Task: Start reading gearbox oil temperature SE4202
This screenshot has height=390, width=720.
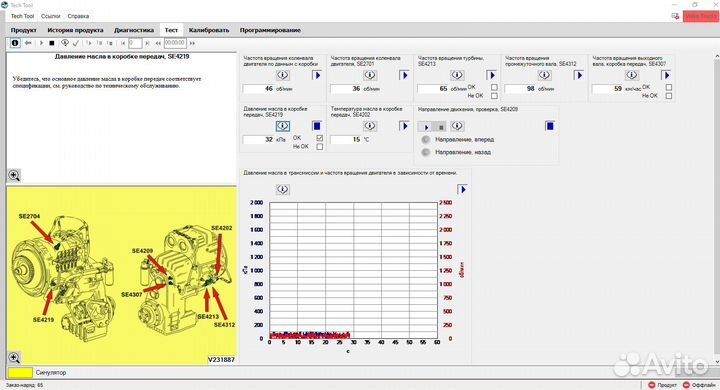Action: coord(404,126)
